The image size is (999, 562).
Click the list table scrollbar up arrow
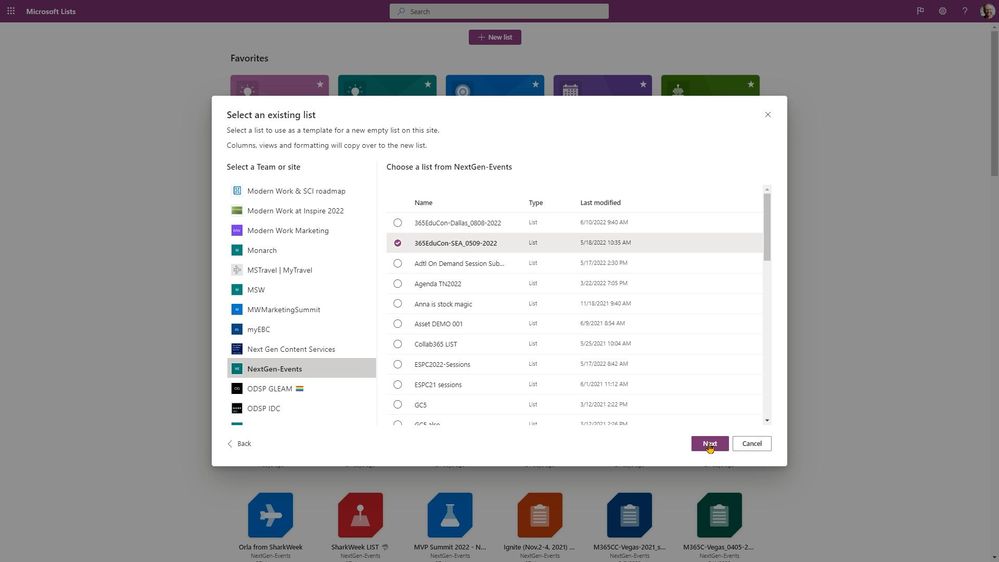pyautogui.click(x=767, y=189)
